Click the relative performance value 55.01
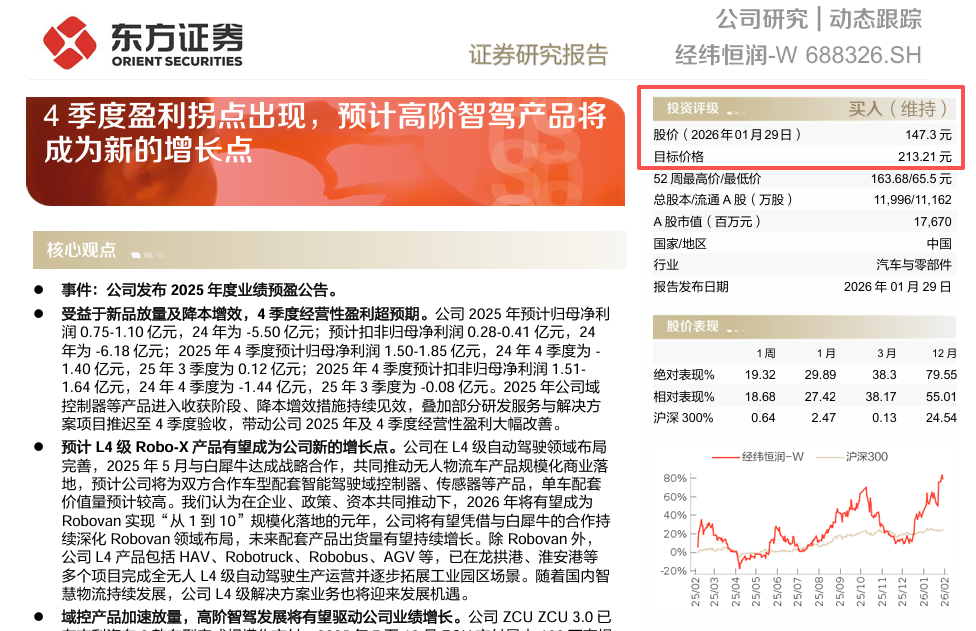 tap(941, 397)
